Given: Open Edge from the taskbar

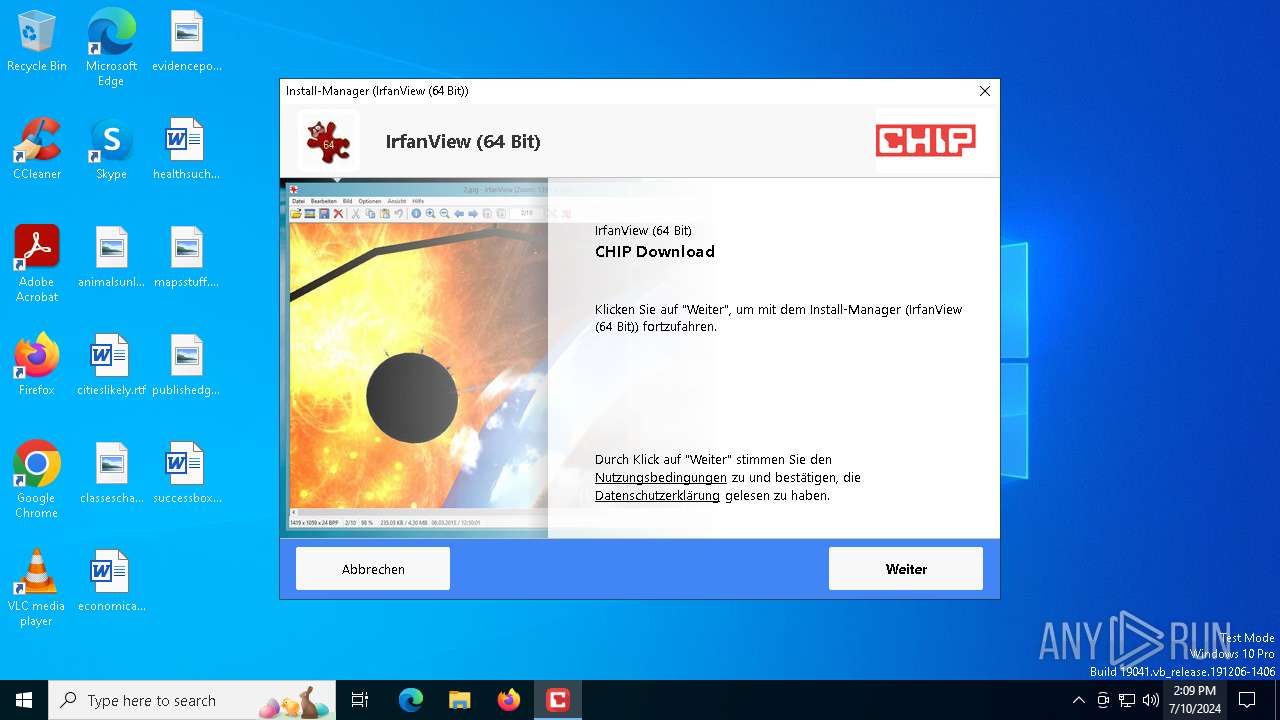Looking at the screenshot, I should point(411,700).
